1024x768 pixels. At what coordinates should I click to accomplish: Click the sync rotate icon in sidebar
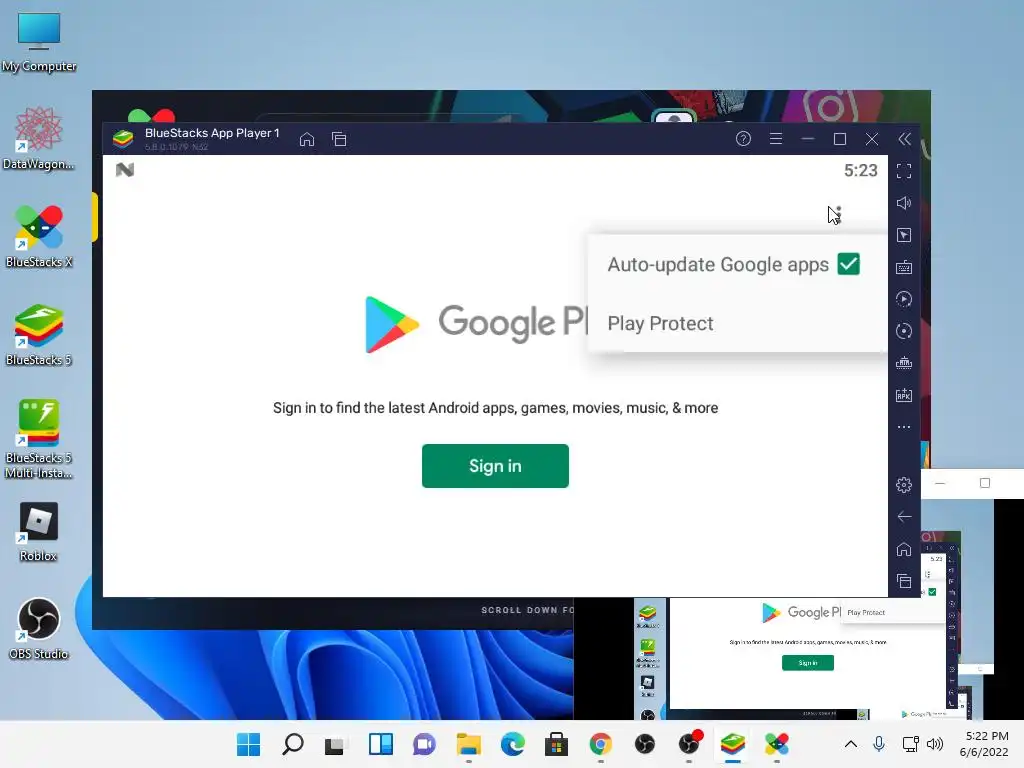coord(904,331)
